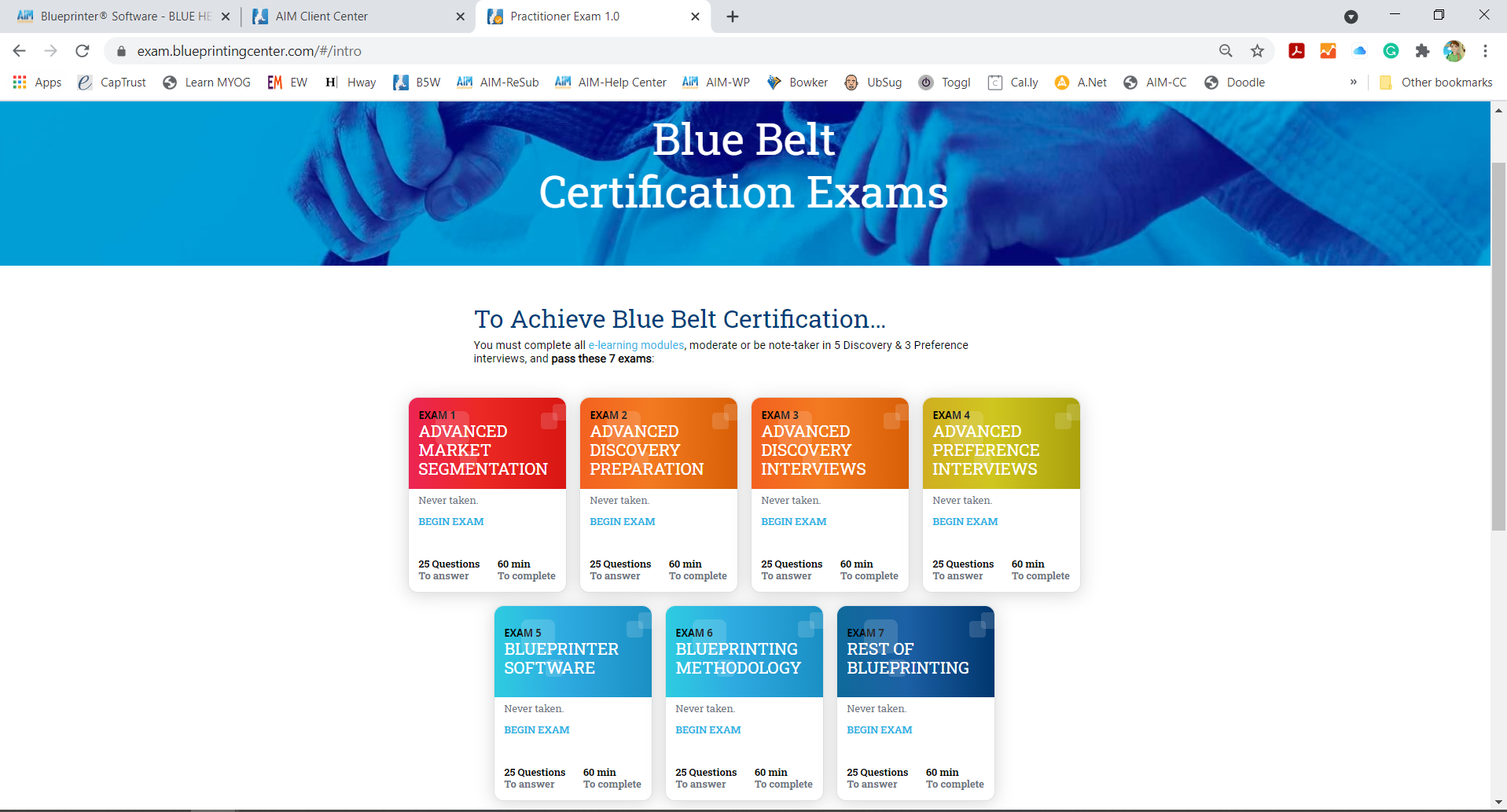Viewport: 1507px width, 812px height.
Task: Open the Chrome profile avatar
Action: tap(1454, 51)
